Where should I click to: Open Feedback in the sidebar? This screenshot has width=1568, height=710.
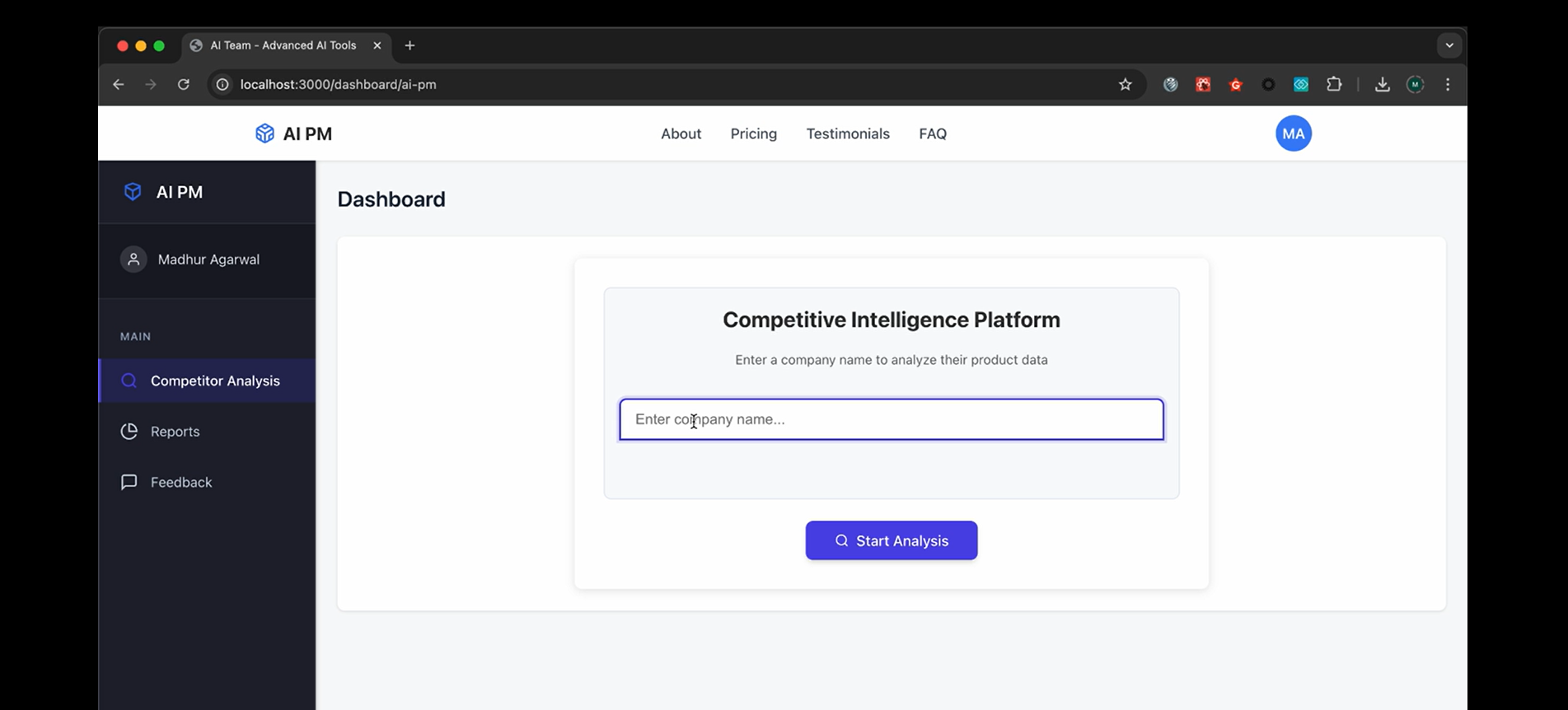[x=207, y=482]
